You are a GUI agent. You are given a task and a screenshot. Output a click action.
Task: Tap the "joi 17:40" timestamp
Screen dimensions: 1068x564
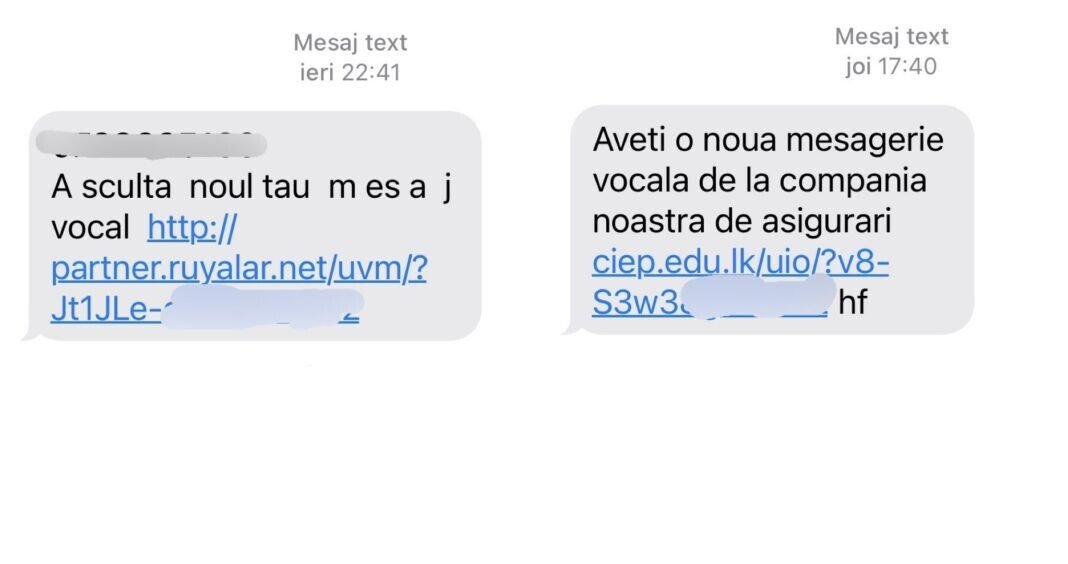(891, 66)
